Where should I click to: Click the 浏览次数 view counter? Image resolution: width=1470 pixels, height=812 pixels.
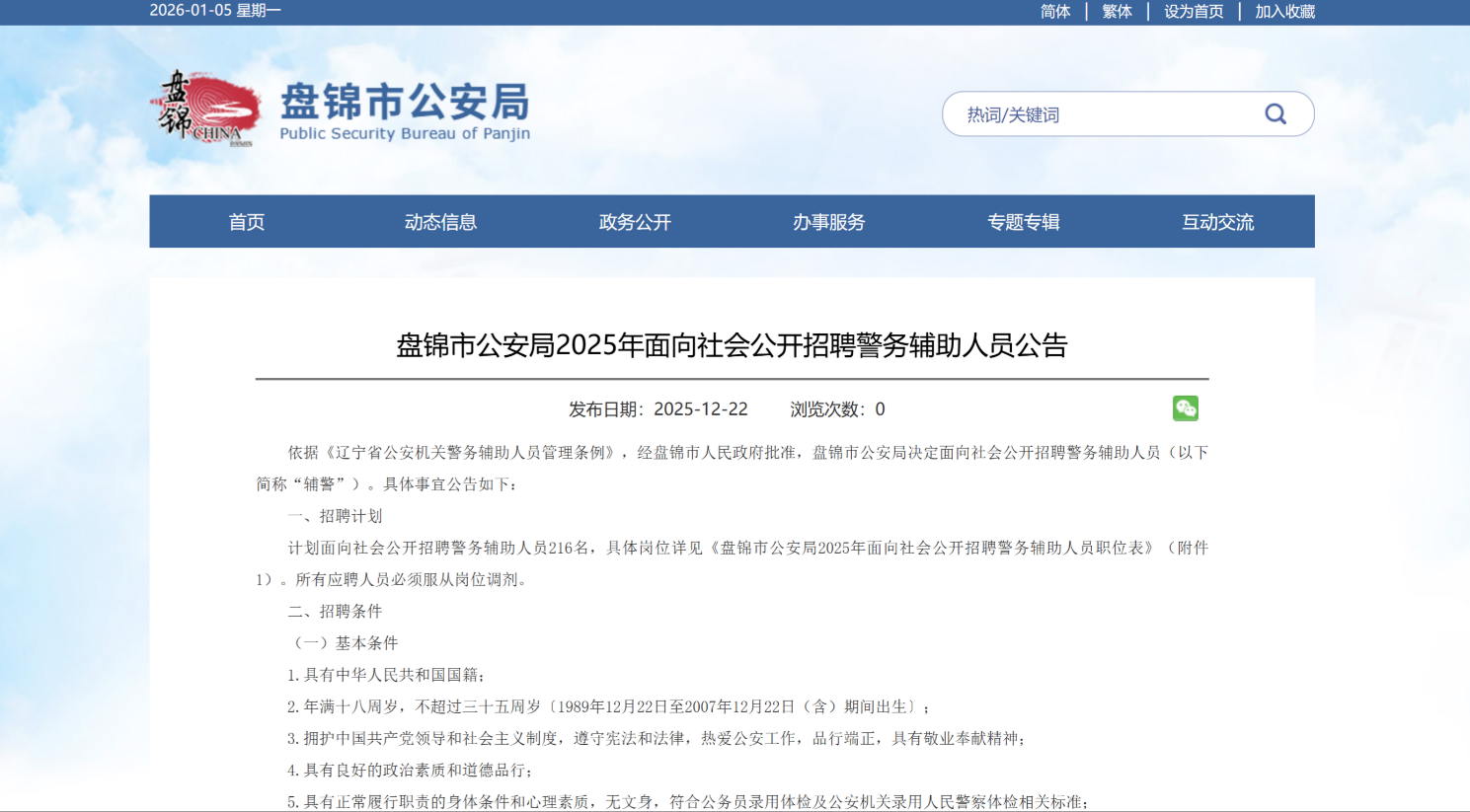[840, 408]
